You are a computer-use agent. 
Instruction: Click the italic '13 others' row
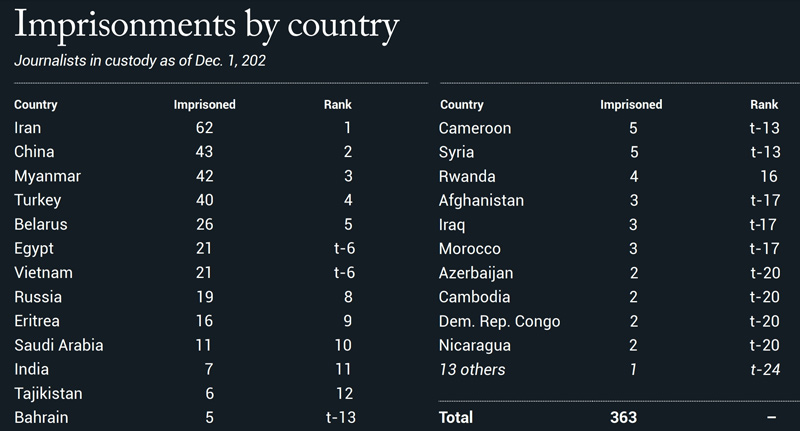[610, 369]
